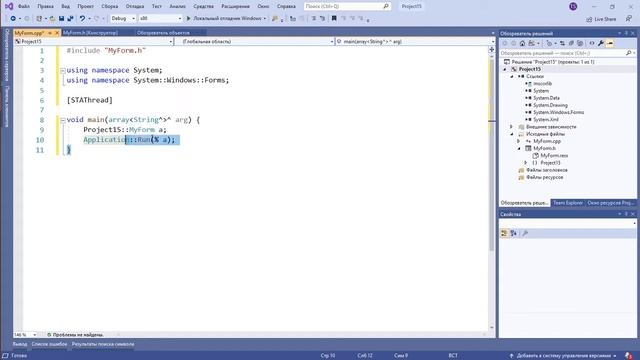Collapse the references node in Solution Explorer
Image resolution: width=640 pixels, height=360 pixels.
coord(512,77)
